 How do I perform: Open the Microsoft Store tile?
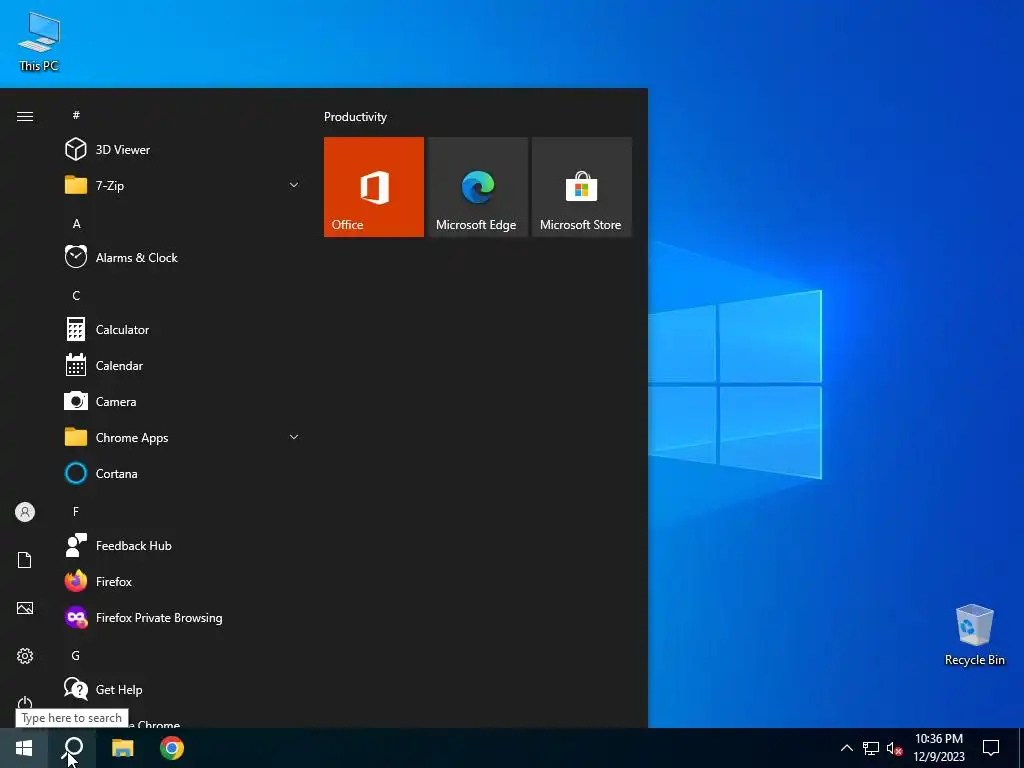(582, 187)
